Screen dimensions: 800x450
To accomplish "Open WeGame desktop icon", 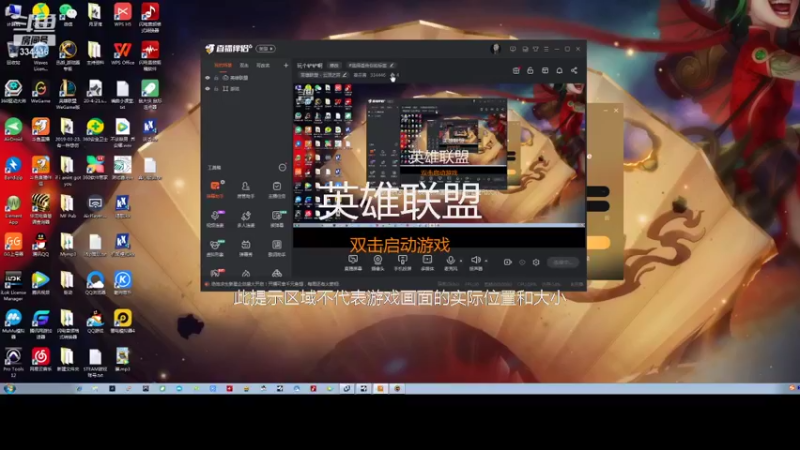I will [40, 92].
